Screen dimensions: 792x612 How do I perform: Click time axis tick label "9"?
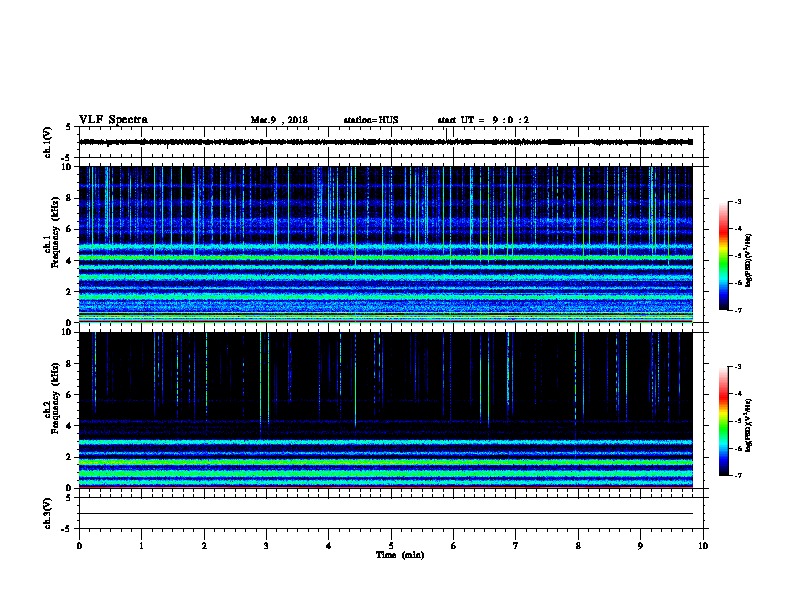(x=640, y=546)
